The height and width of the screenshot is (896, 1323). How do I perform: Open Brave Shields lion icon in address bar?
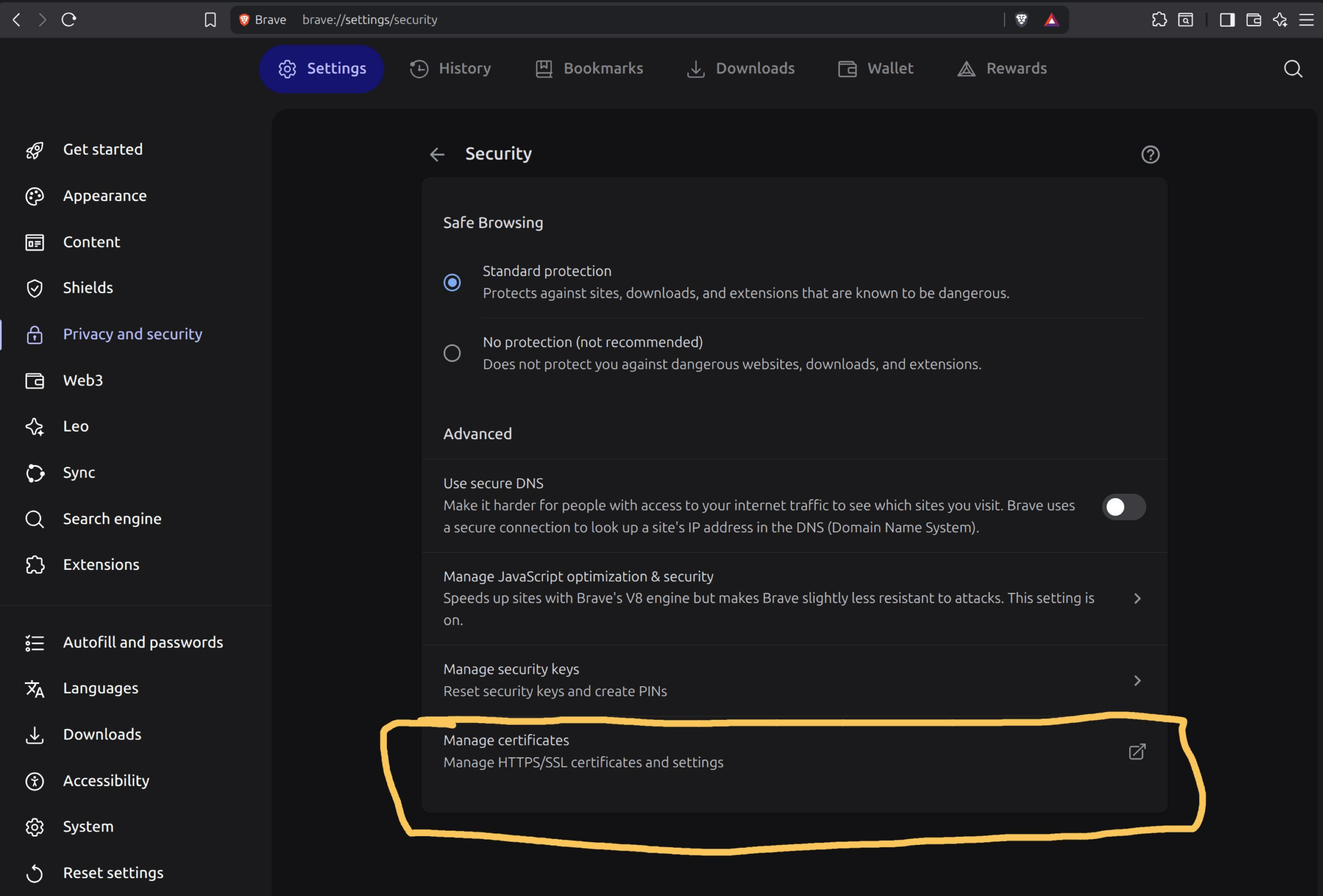[1021, 19]
